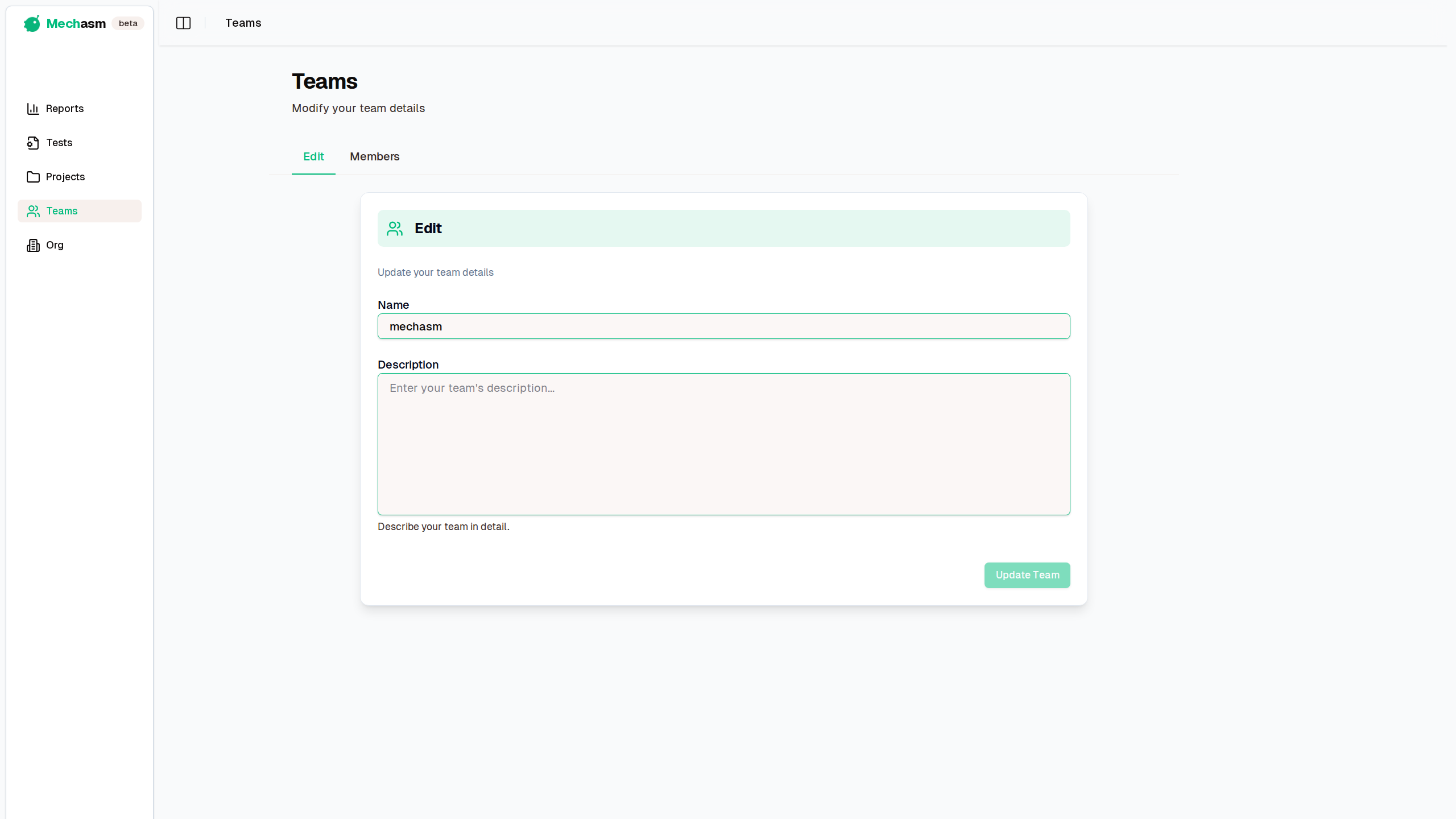Image resolution: width=1456 pixels, height=819 pixels.
Task: Select the Edit tab
Action: (313, 156)
